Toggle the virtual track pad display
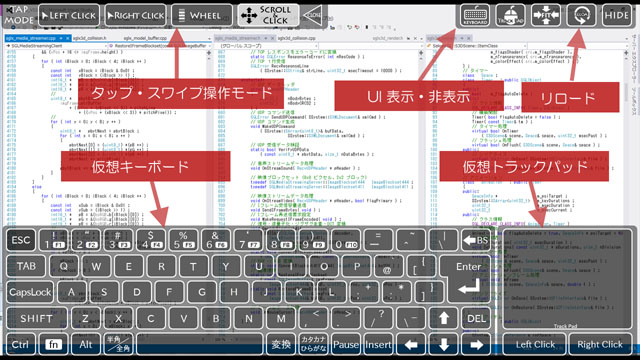640x360 pixels. click(511, 15)
